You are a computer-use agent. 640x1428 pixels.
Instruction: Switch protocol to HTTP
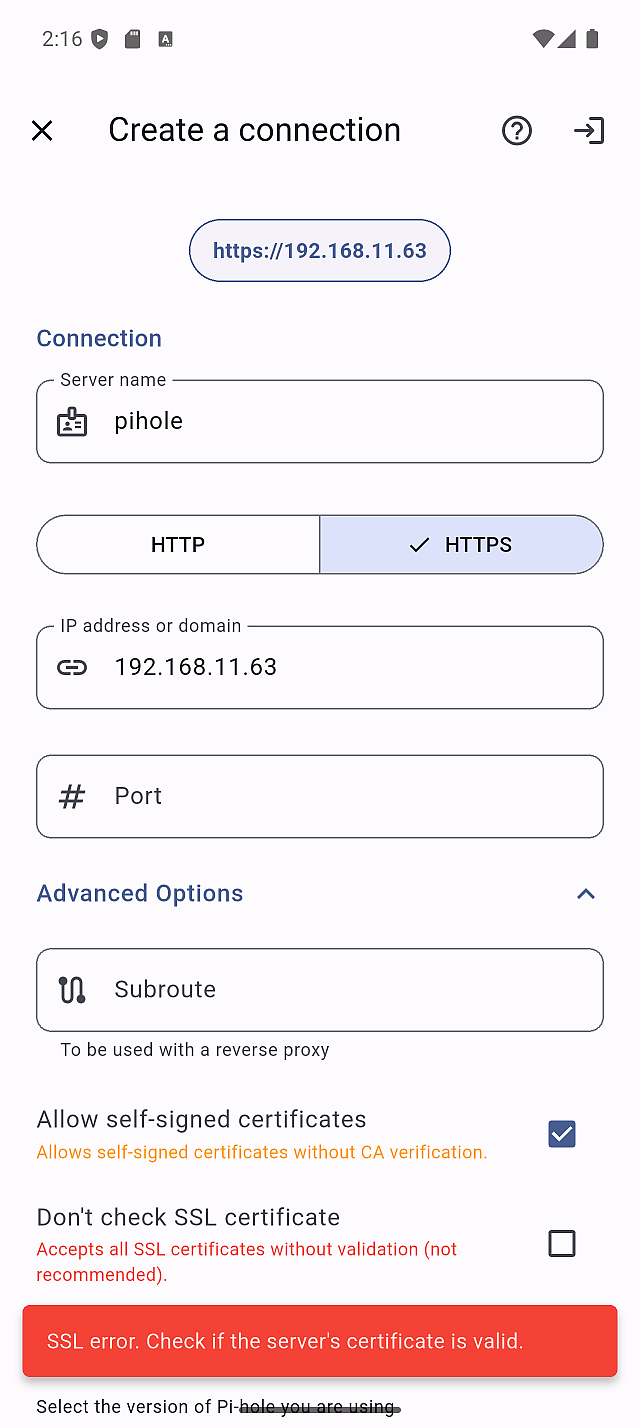coord(178,545)
